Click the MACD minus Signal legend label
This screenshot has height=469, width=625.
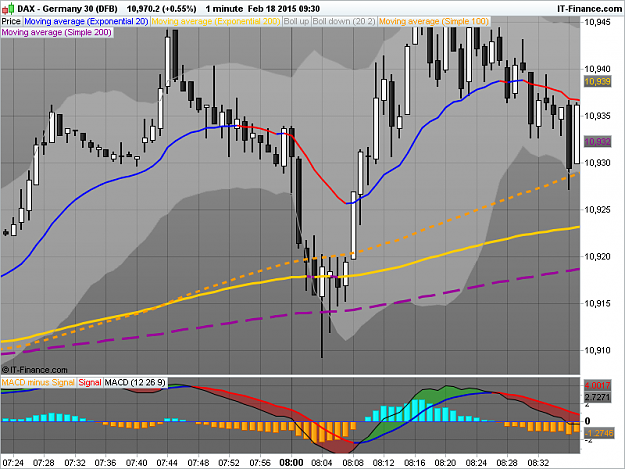(x=38, y=383)
